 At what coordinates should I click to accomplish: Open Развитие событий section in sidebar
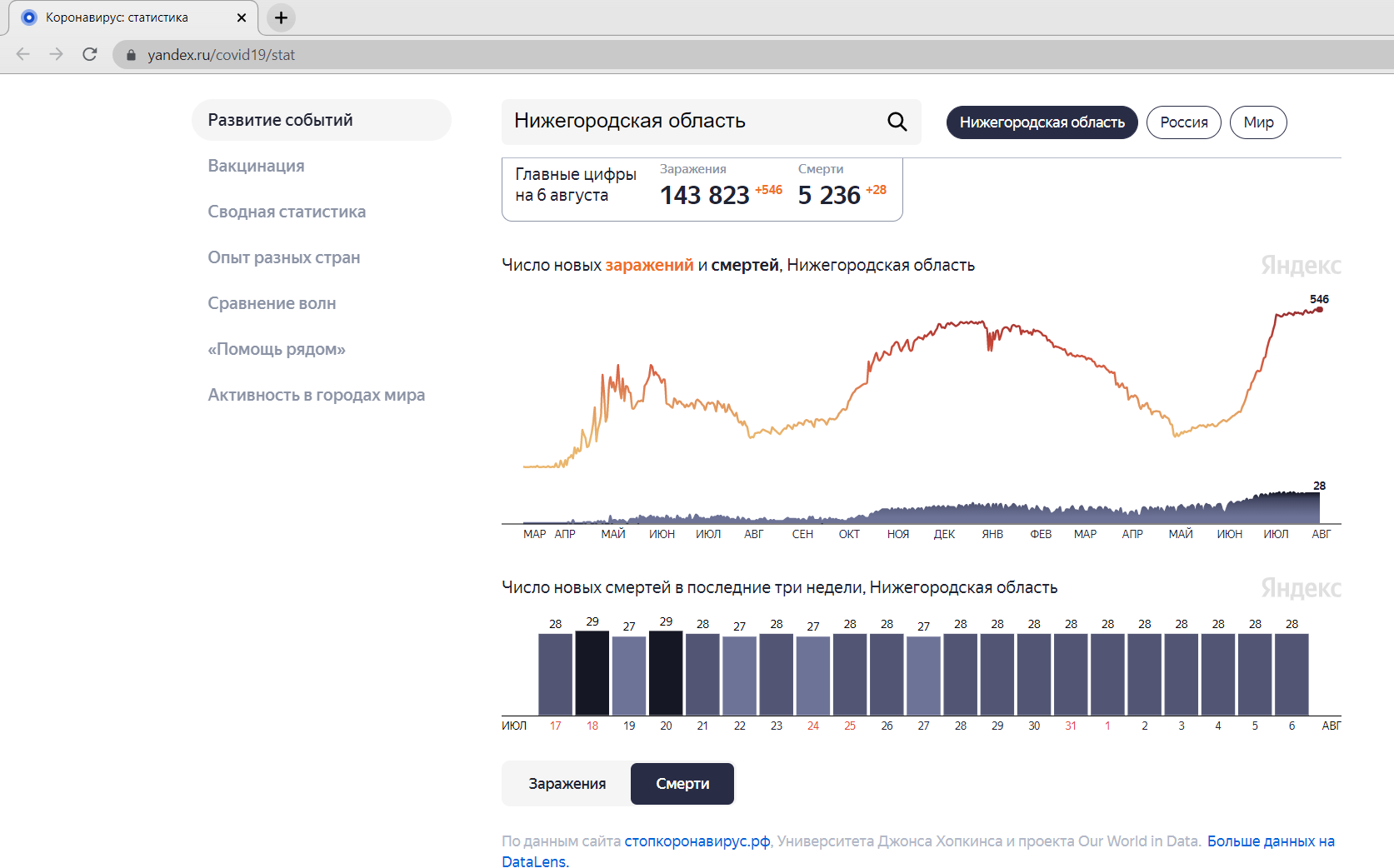click(322, 120)
